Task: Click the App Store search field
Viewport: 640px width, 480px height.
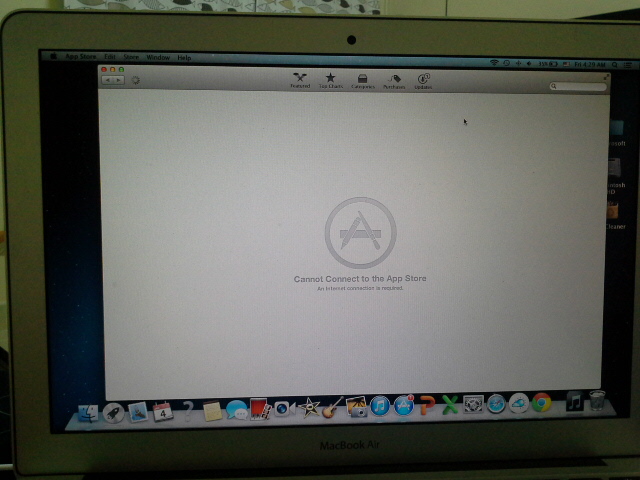Action: tap(578, 86)
